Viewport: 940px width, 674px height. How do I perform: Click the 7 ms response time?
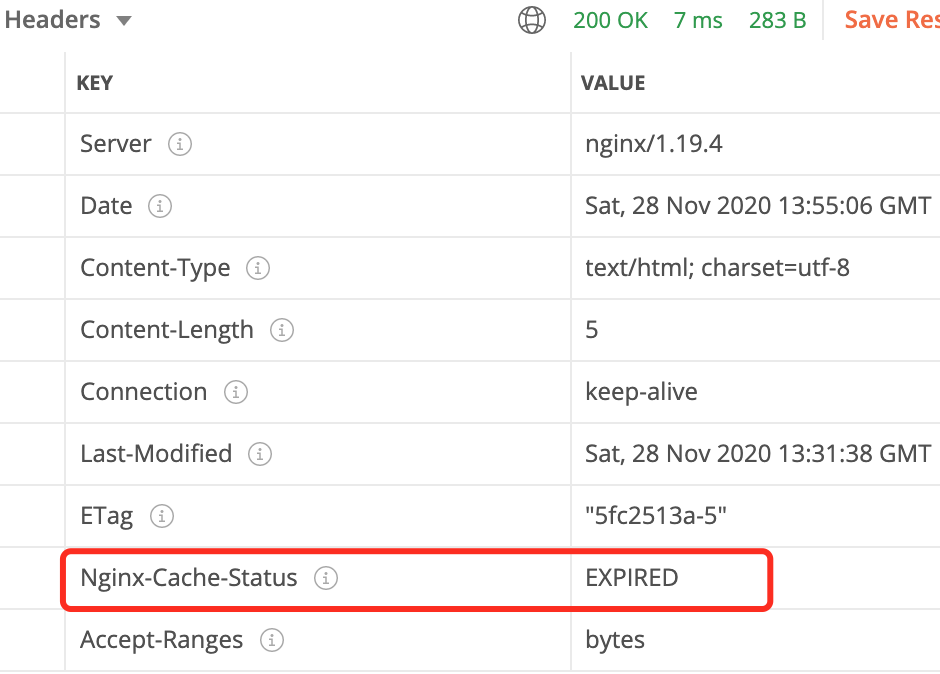click(698, 20)
